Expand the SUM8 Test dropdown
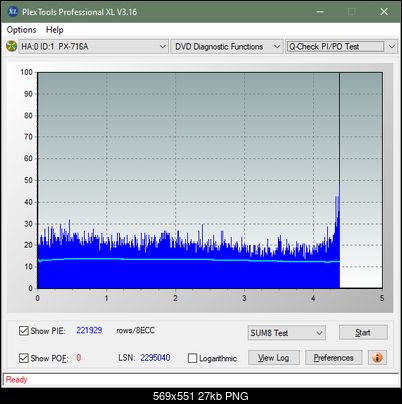Screen dimensions: 402x404 [287, 333]
